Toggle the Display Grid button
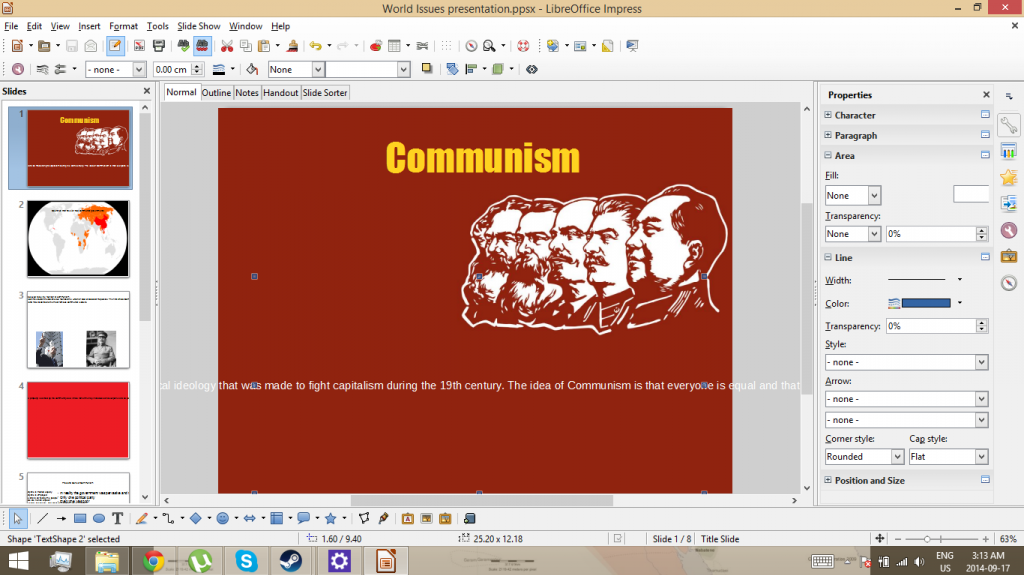1024x575 pixels. (x=446, y=46)
